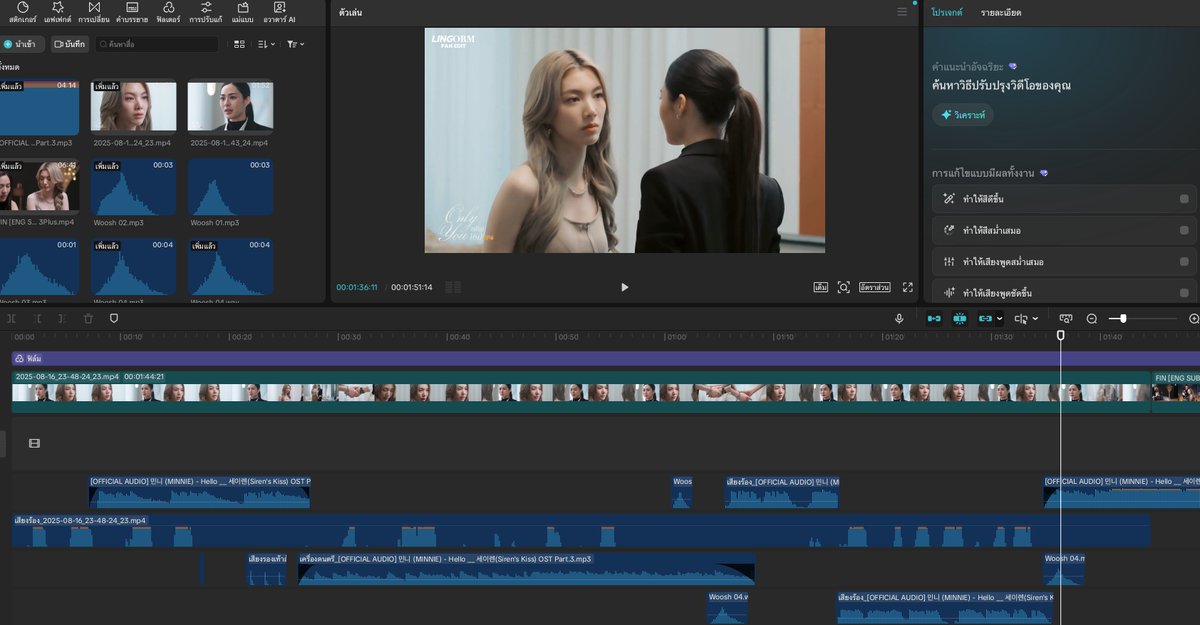Click the timeline cover/preview settings icon
This screenshot has height=625, width=1200.
coord(1065,318)
